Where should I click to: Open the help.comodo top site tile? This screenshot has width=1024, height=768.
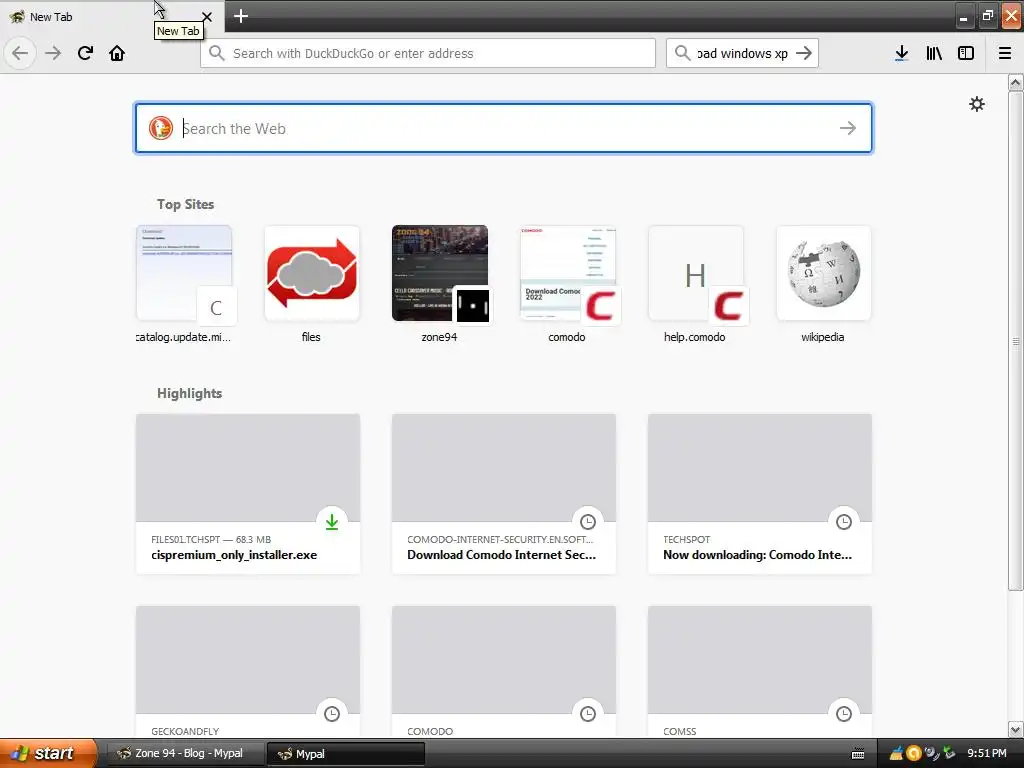[x=696, y=285]
